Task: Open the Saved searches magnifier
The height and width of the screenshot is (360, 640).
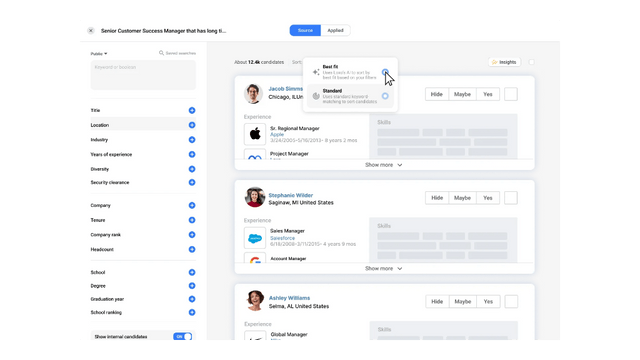Action: point(161,53)
